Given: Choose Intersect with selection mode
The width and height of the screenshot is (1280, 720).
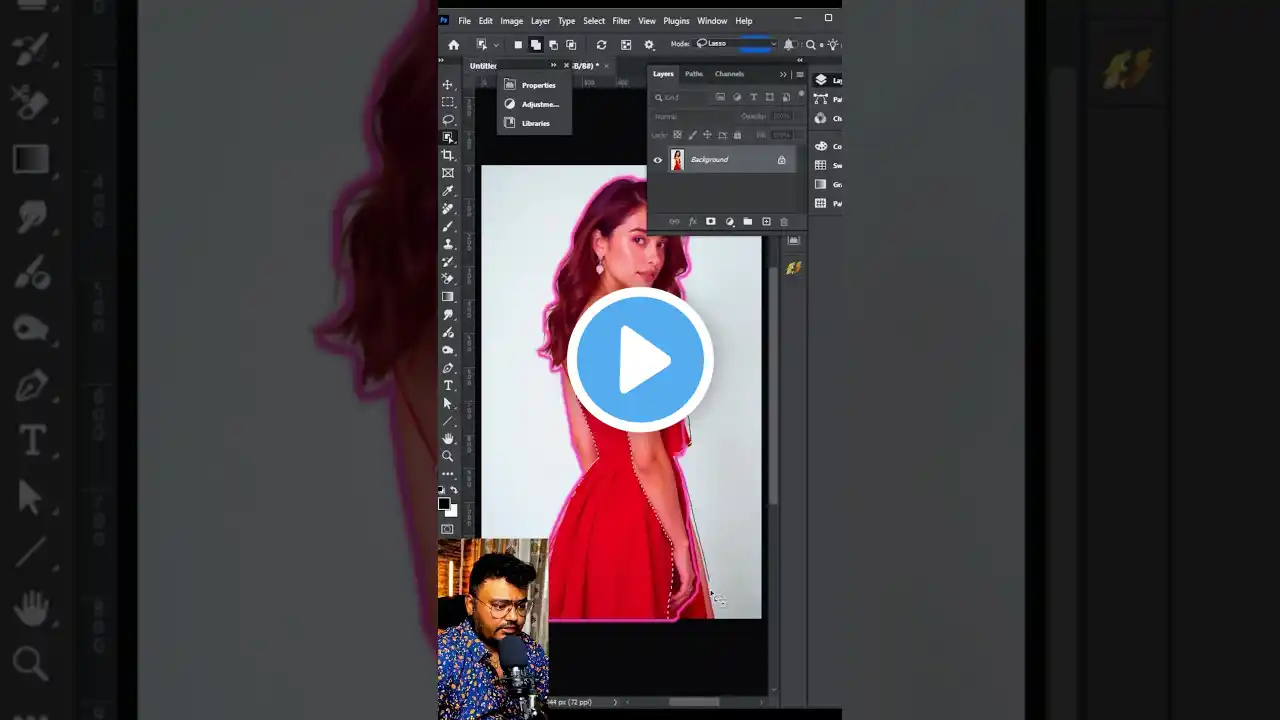Looking at the screenshot, I should [x=571, y=45].
